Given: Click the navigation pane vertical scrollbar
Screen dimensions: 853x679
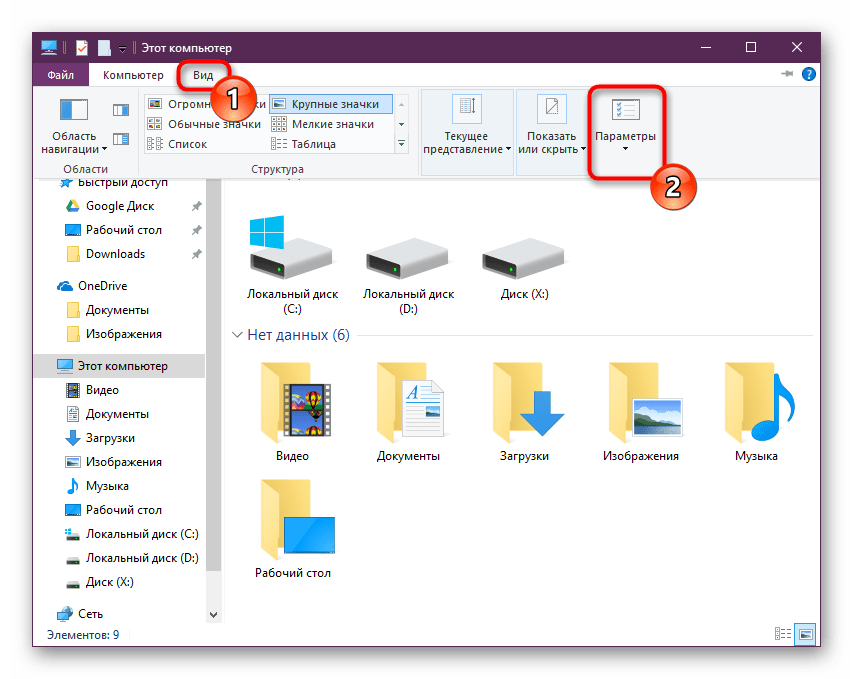Looking at the screenshot, I should point(213,400).
